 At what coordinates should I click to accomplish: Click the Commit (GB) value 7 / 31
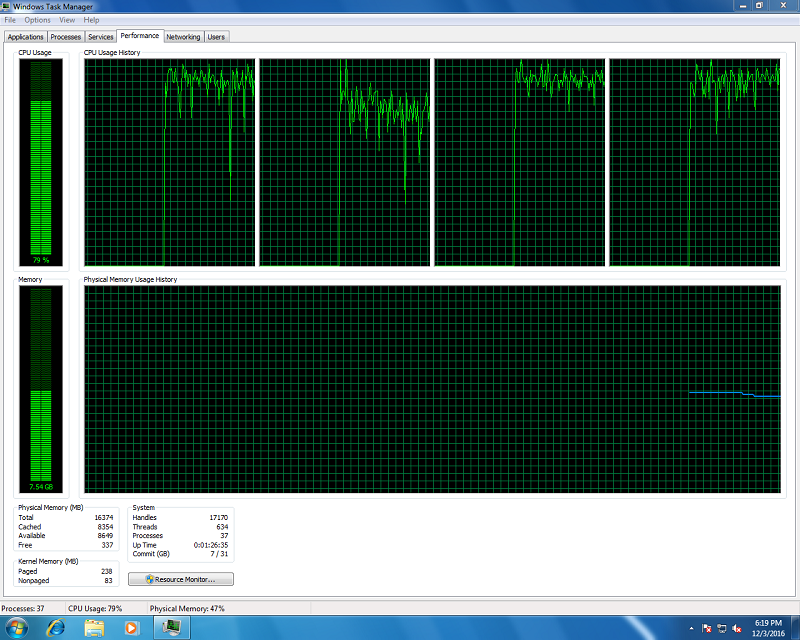pyautogui.click(x=219, y=554)
